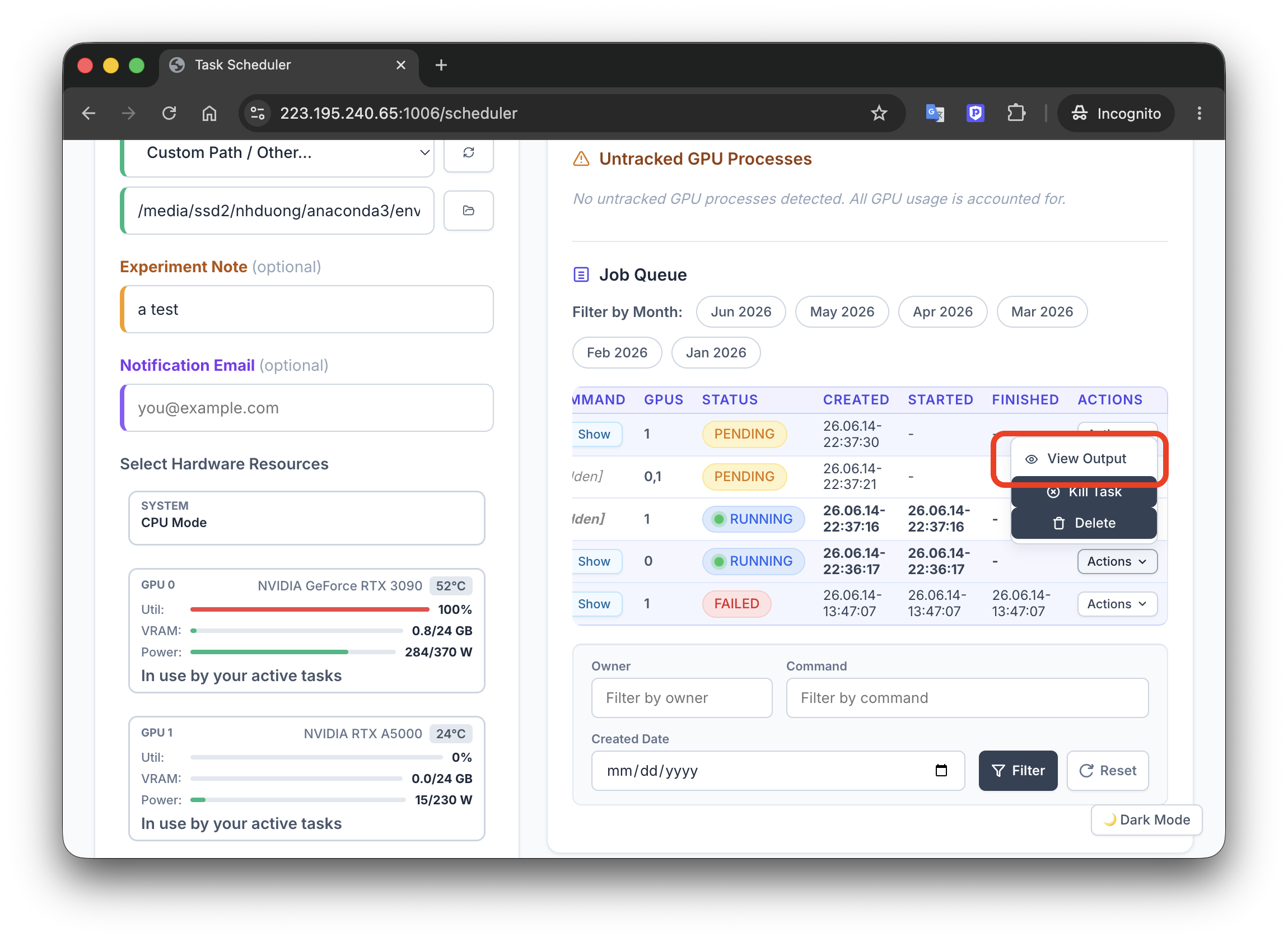The height and width of the screenshot is (941, 1288).
Task: Open Actions dropdown for the GPU 0 RUNNING job
Action: point(1117,561)
